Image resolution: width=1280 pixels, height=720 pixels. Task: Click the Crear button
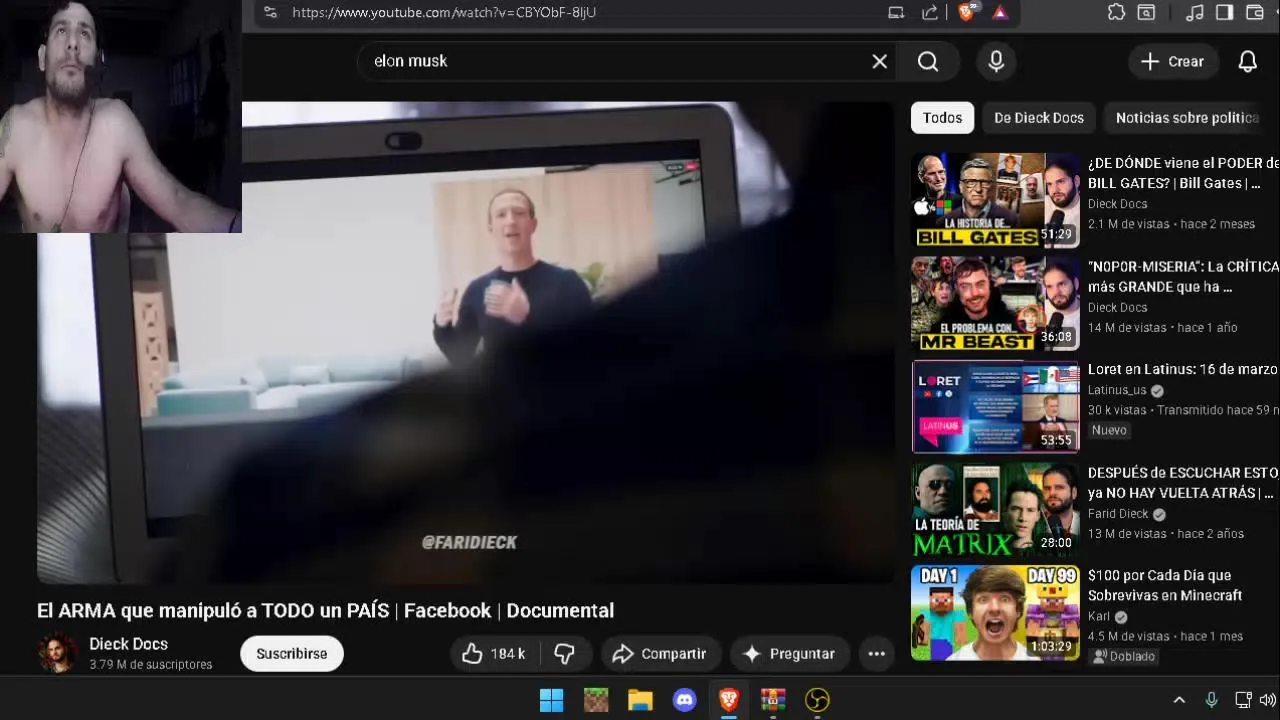click(x=1173, y=61)
